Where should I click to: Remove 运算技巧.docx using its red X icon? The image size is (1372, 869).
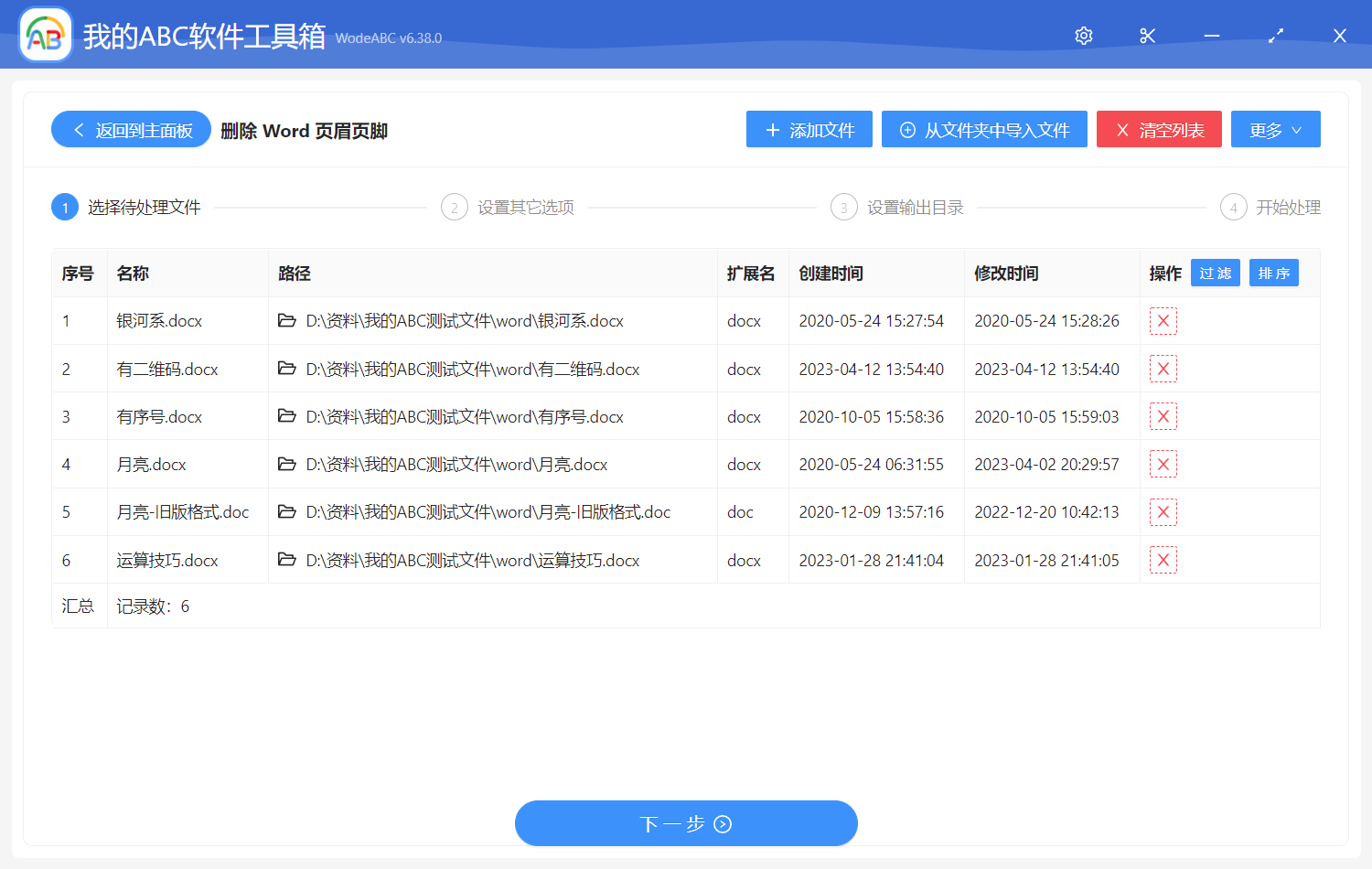[1163, 559]
